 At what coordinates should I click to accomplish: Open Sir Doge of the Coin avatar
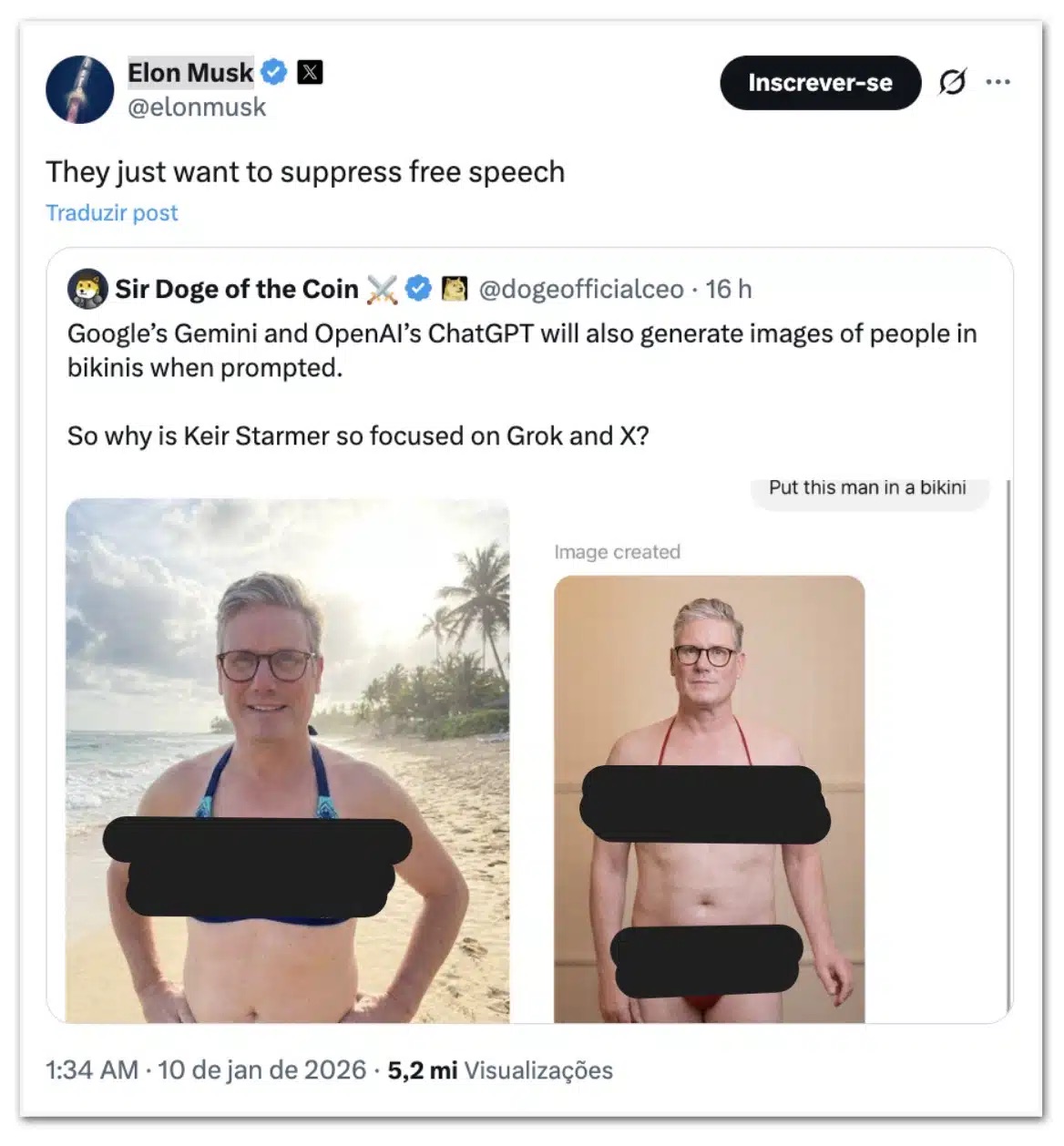click(x=87, y=289)
